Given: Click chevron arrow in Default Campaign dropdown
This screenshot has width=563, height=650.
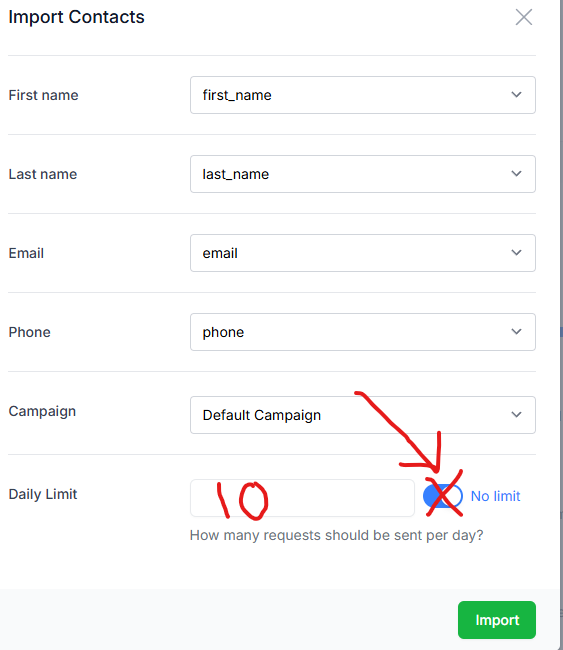Looking at the screenshot, I should coord(516,415).
